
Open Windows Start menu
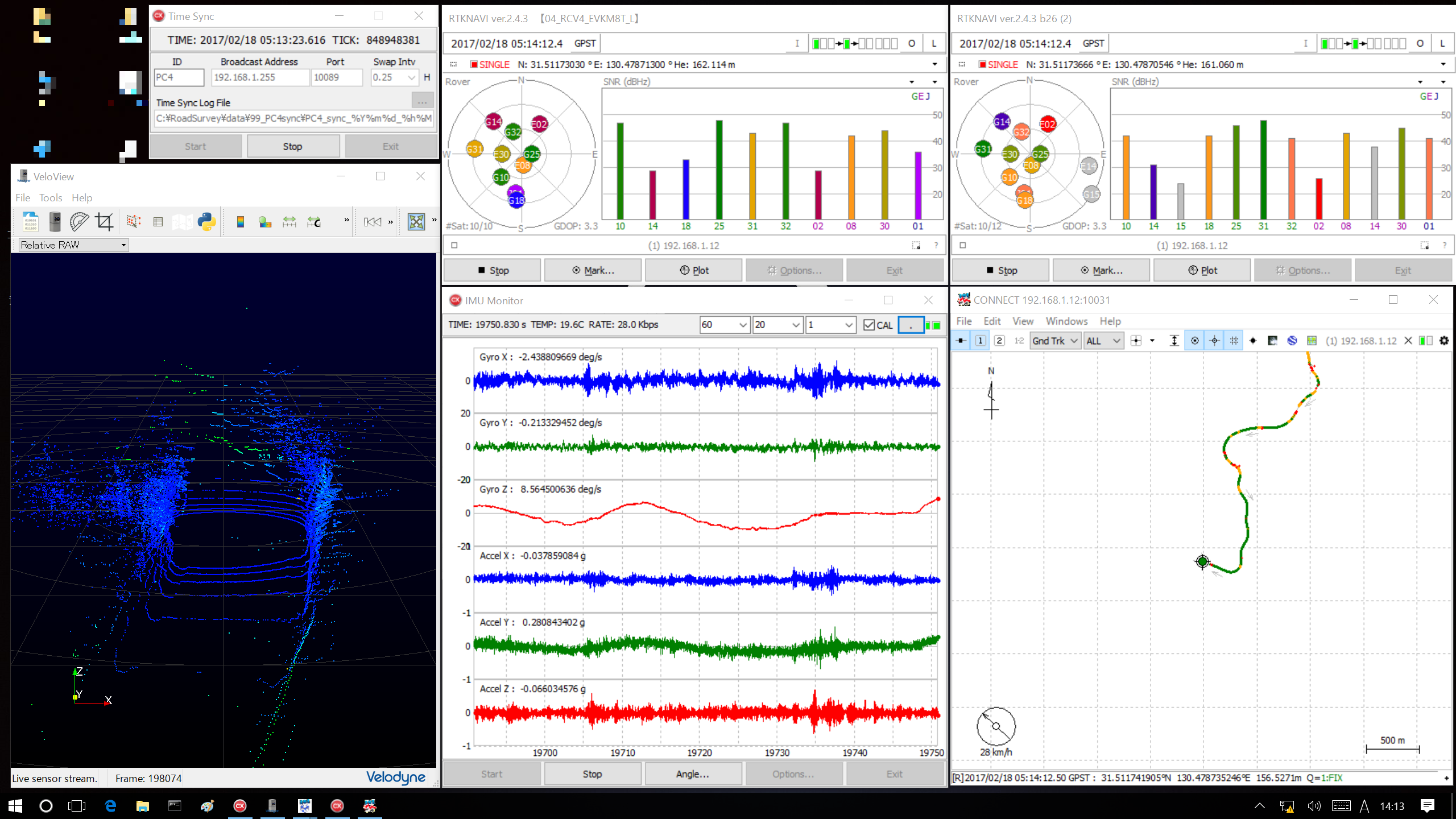click(15, 805)
